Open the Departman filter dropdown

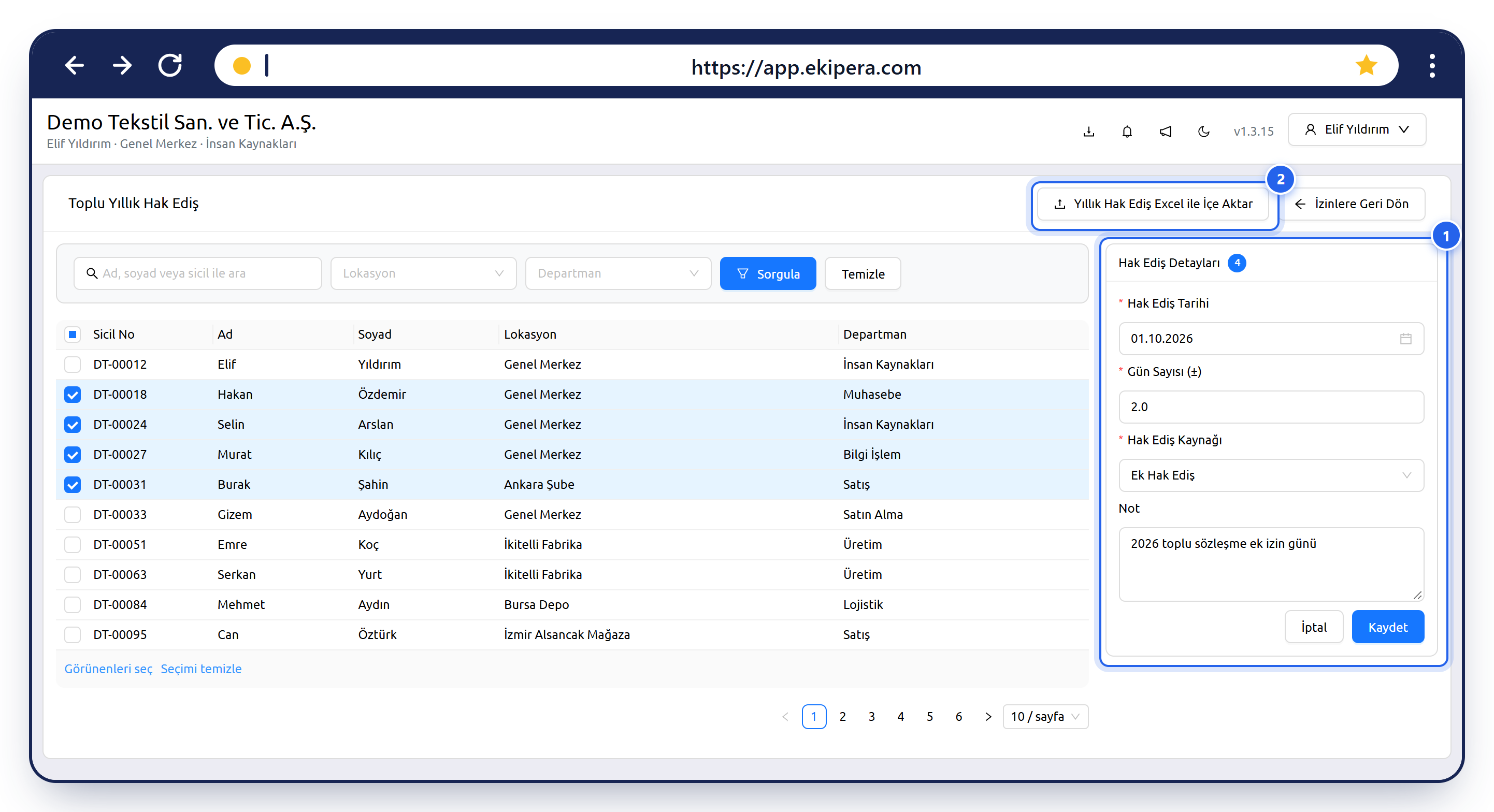click(618, 273)
